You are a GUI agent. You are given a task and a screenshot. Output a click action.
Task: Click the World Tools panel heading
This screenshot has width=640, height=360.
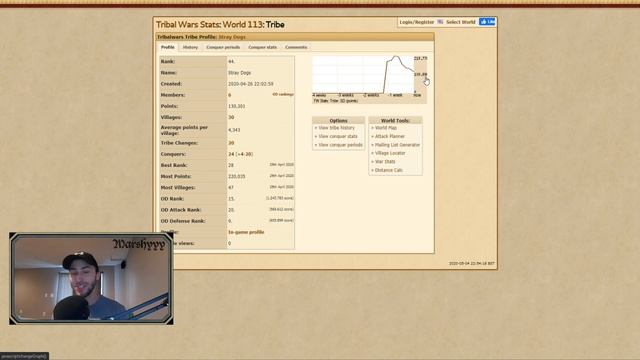(x=395, y=120)
